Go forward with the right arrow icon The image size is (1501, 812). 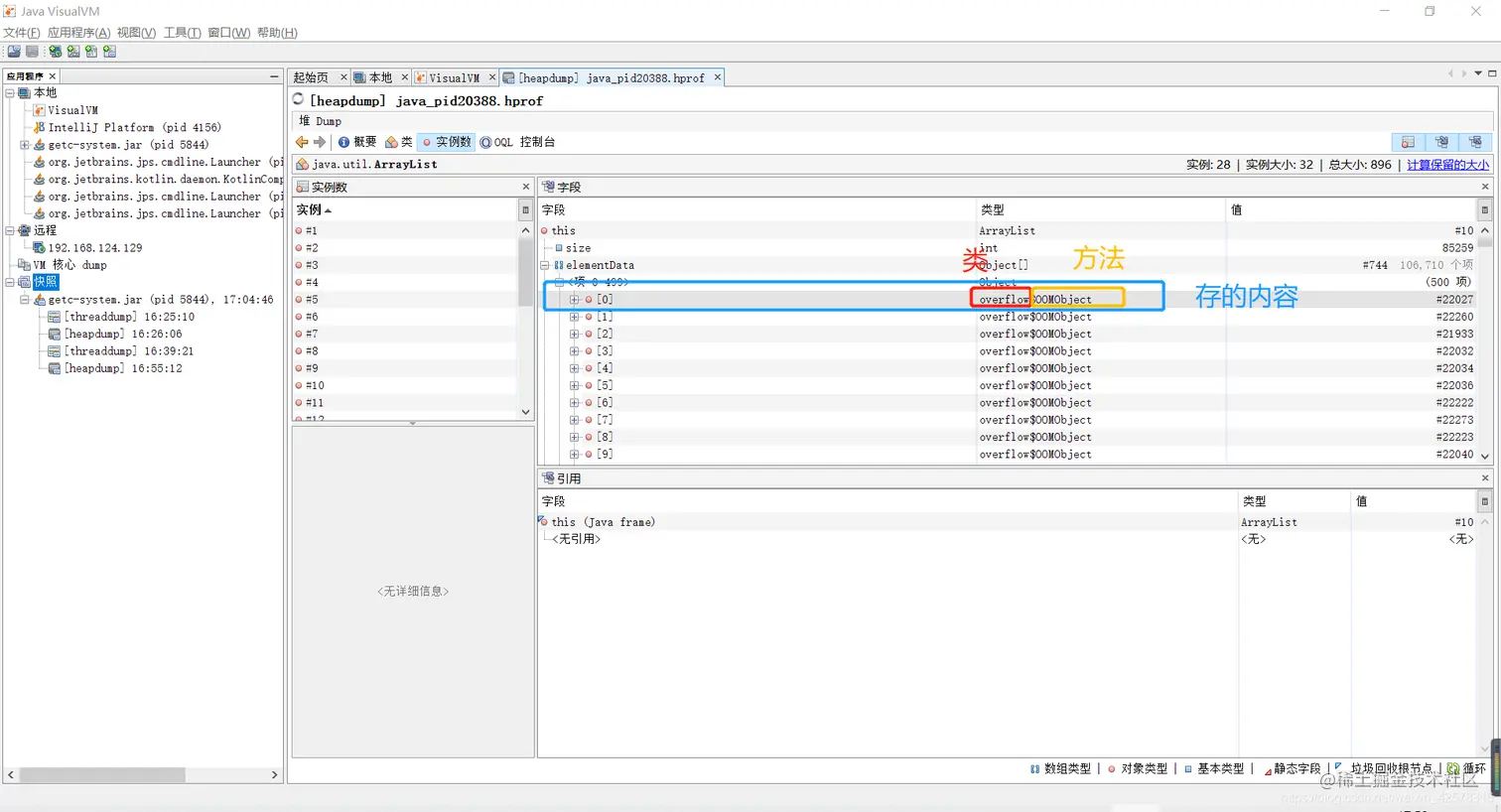(319, 142)
